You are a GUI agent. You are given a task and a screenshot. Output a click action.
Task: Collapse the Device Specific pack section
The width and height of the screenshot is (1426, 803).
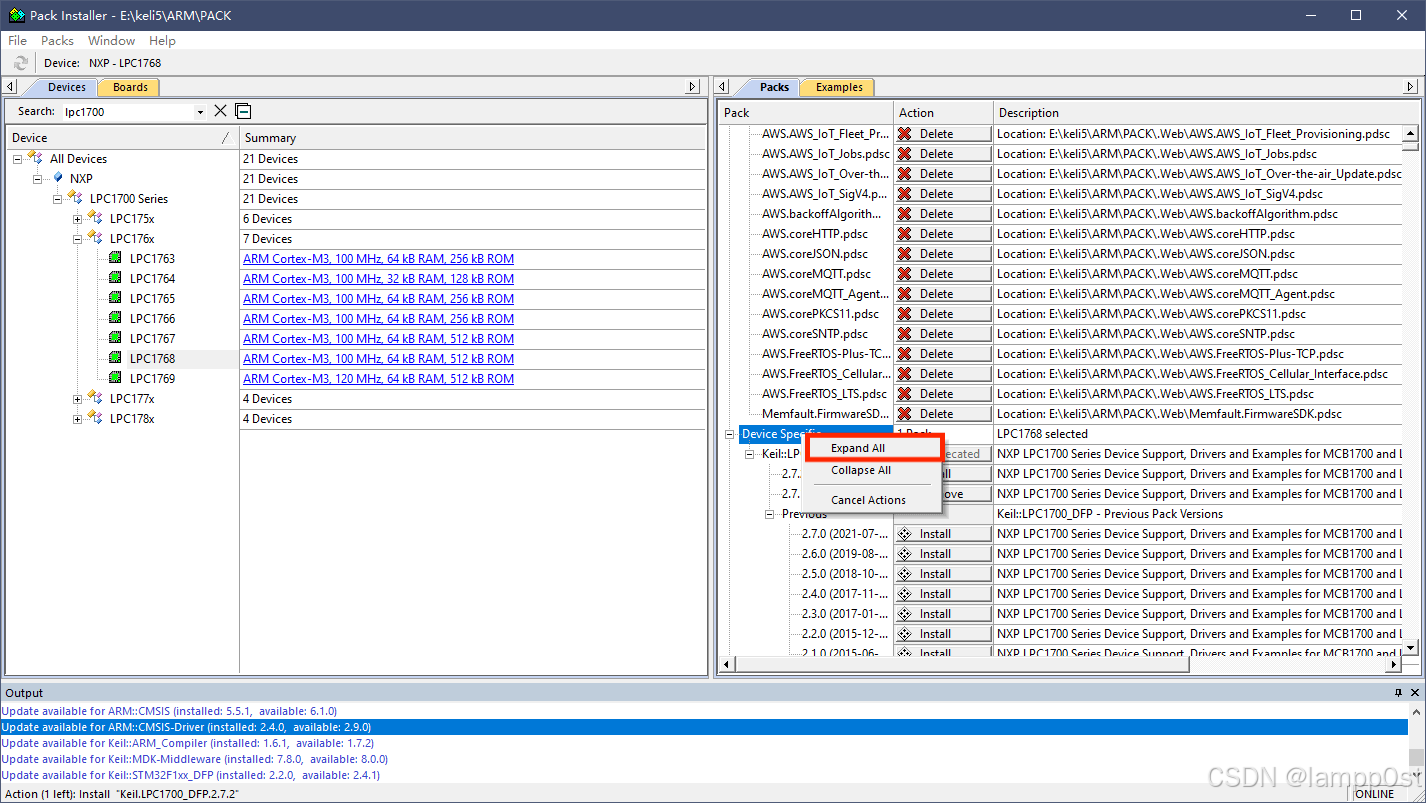[x=730, y=434]
